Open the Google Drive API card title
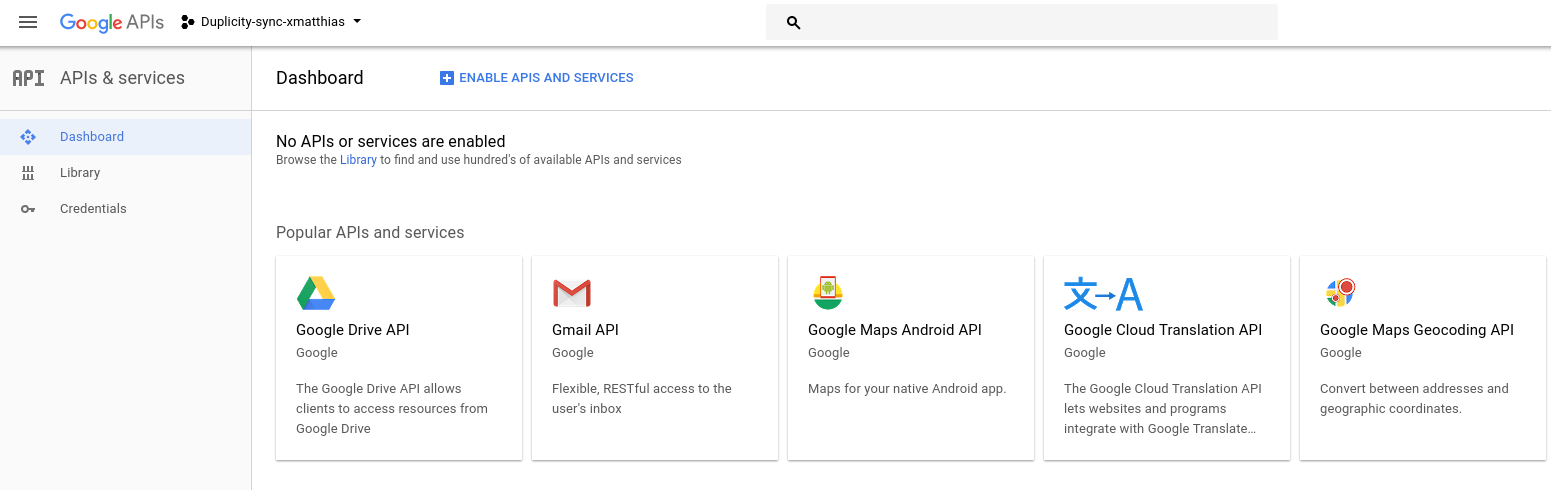 pyautogui.click(x=353, y=330)
